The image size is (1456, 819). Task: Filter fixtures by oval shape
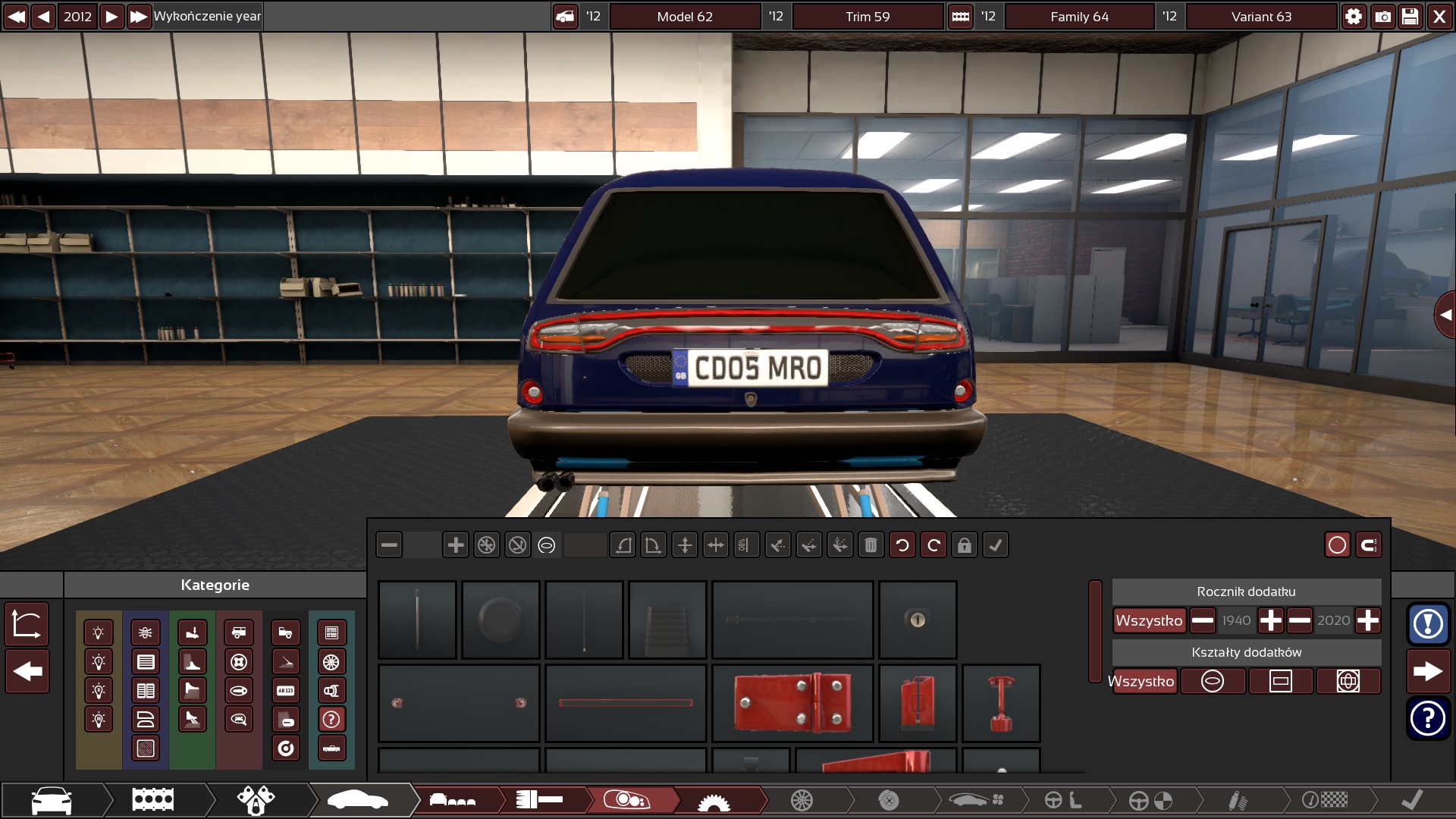point(1213,681)
